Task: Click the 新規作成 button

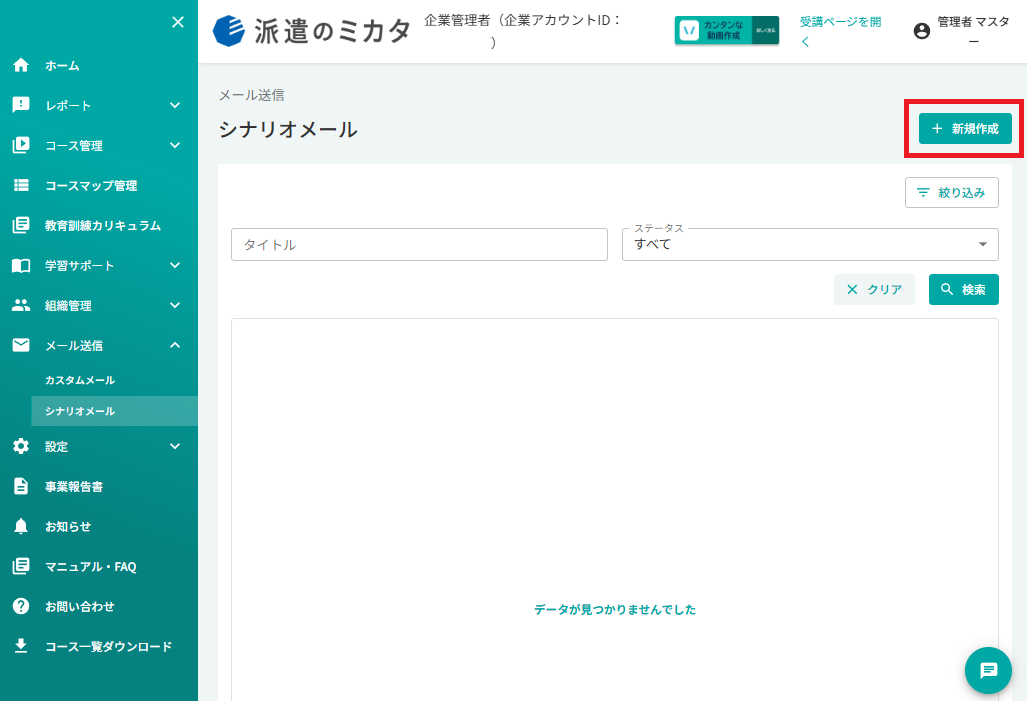Action: coord(965,128)
